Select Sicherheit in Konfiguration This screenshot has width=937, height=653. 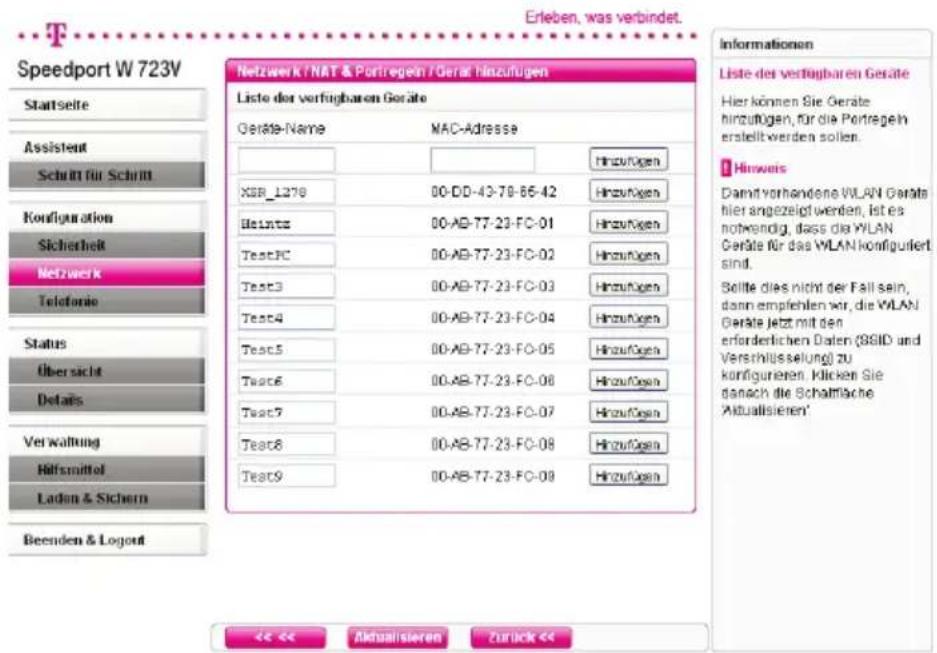(x=108, y=245)
